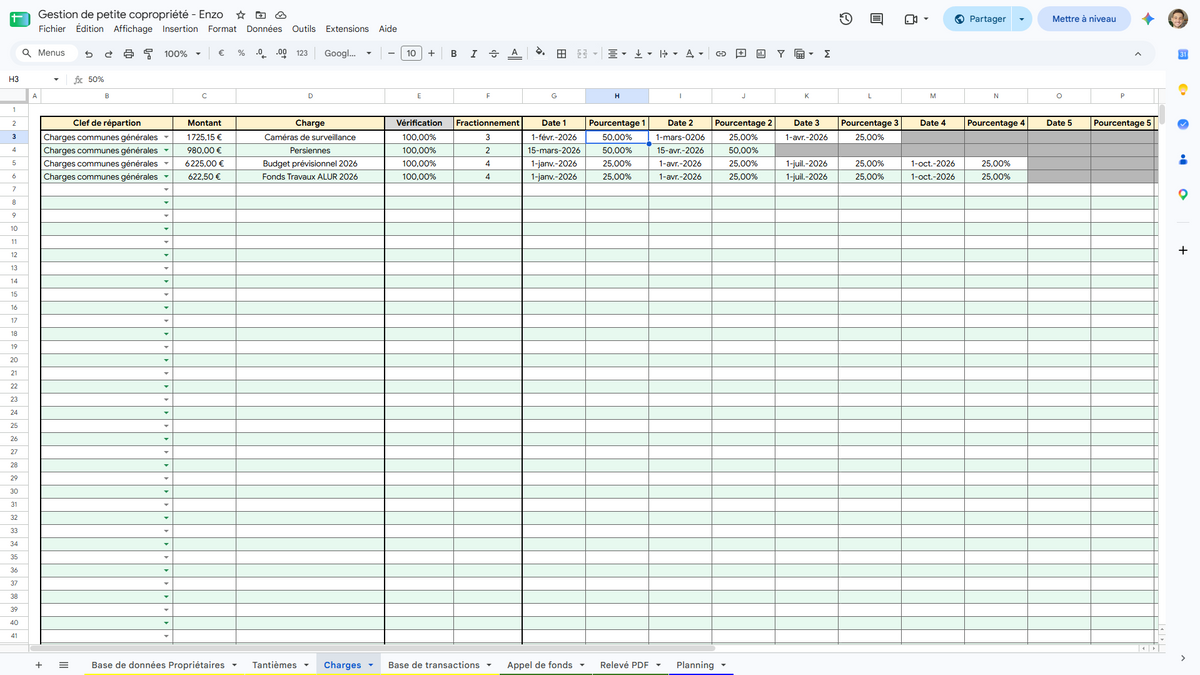
Task: Collapse the toolbar with the chevron
Action: tap(1138, 53)
